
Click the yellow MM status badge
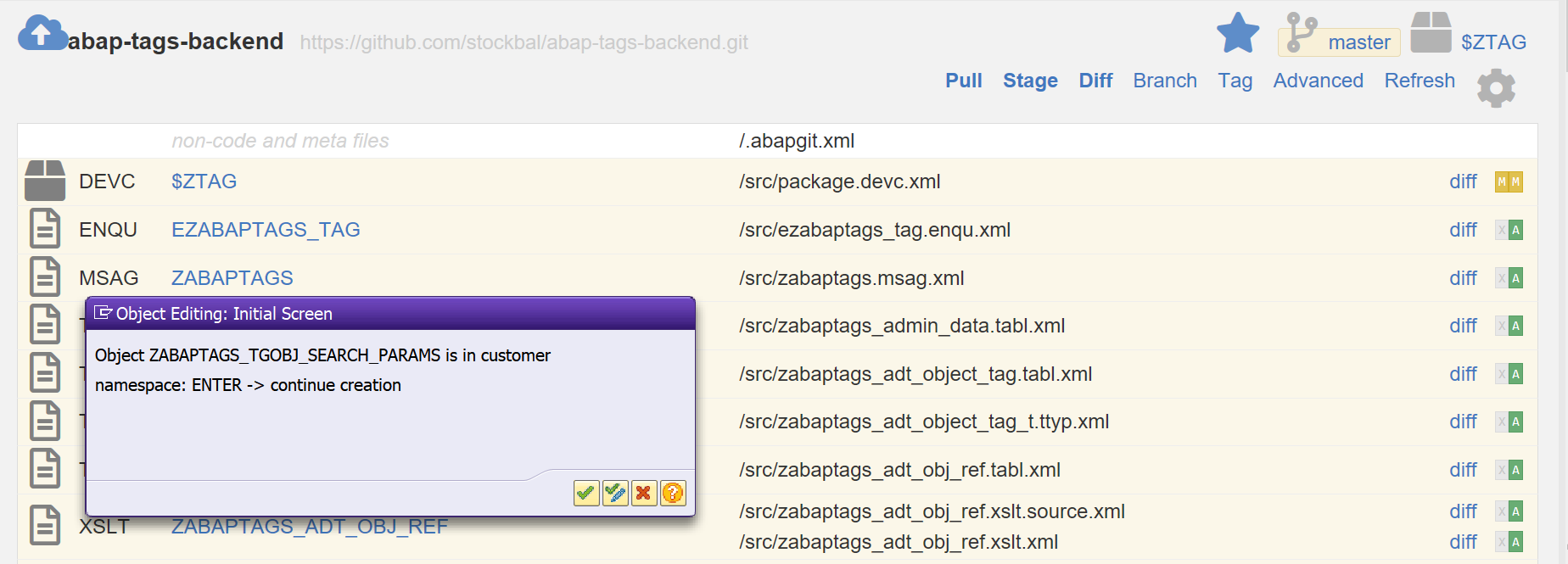(x=1509, y=181)
